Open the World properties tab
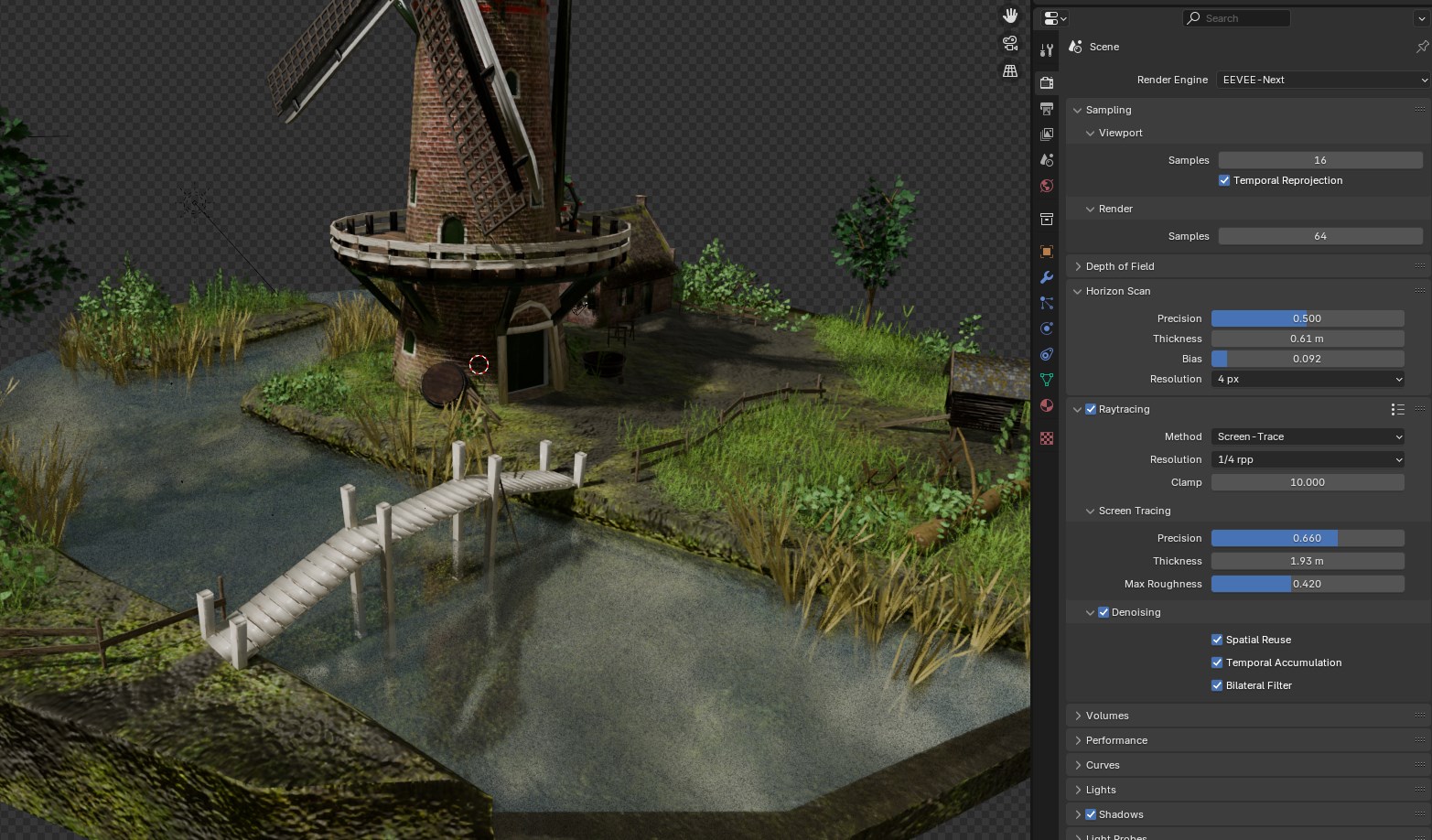The image size is (1432, 840). point(1047,185)
